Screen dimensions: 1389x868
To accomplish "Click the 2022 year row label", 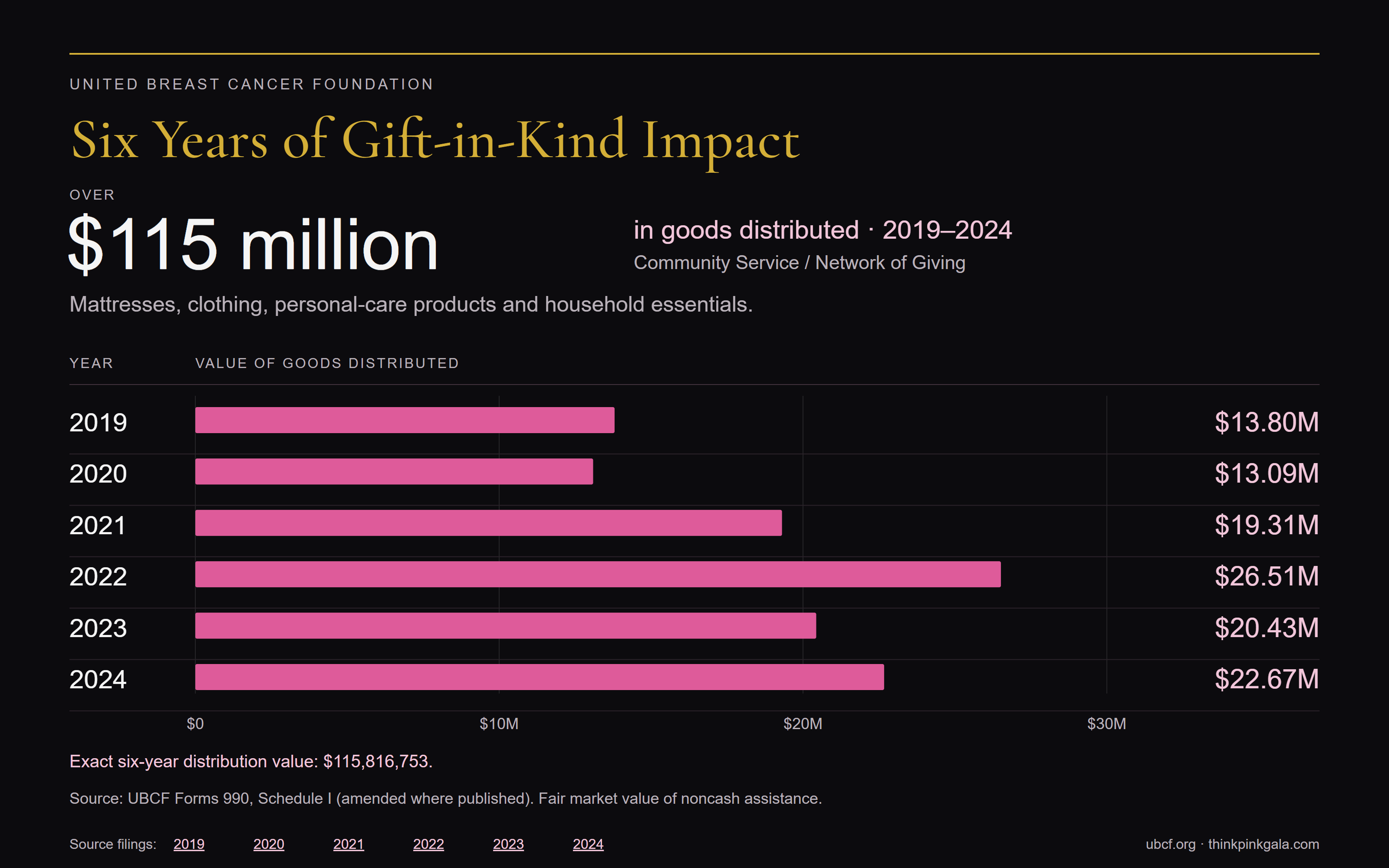I will tap(98, 576).
